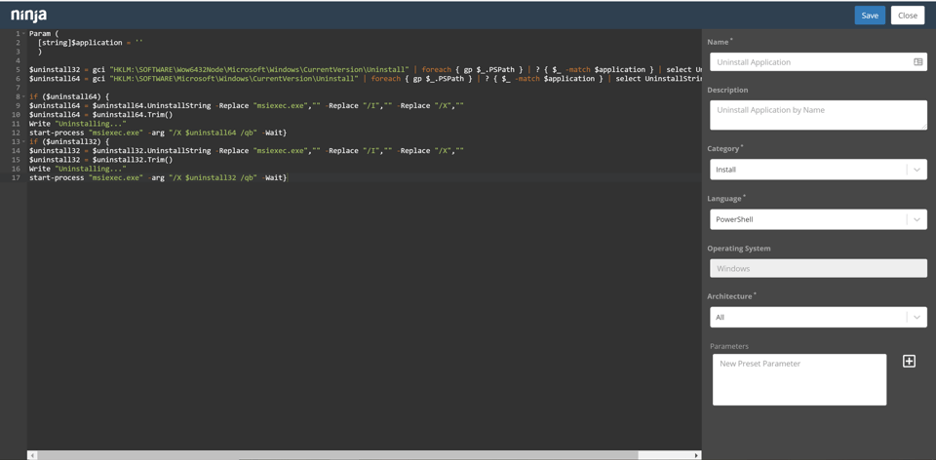
Task: Save the script
Action: 869,15
